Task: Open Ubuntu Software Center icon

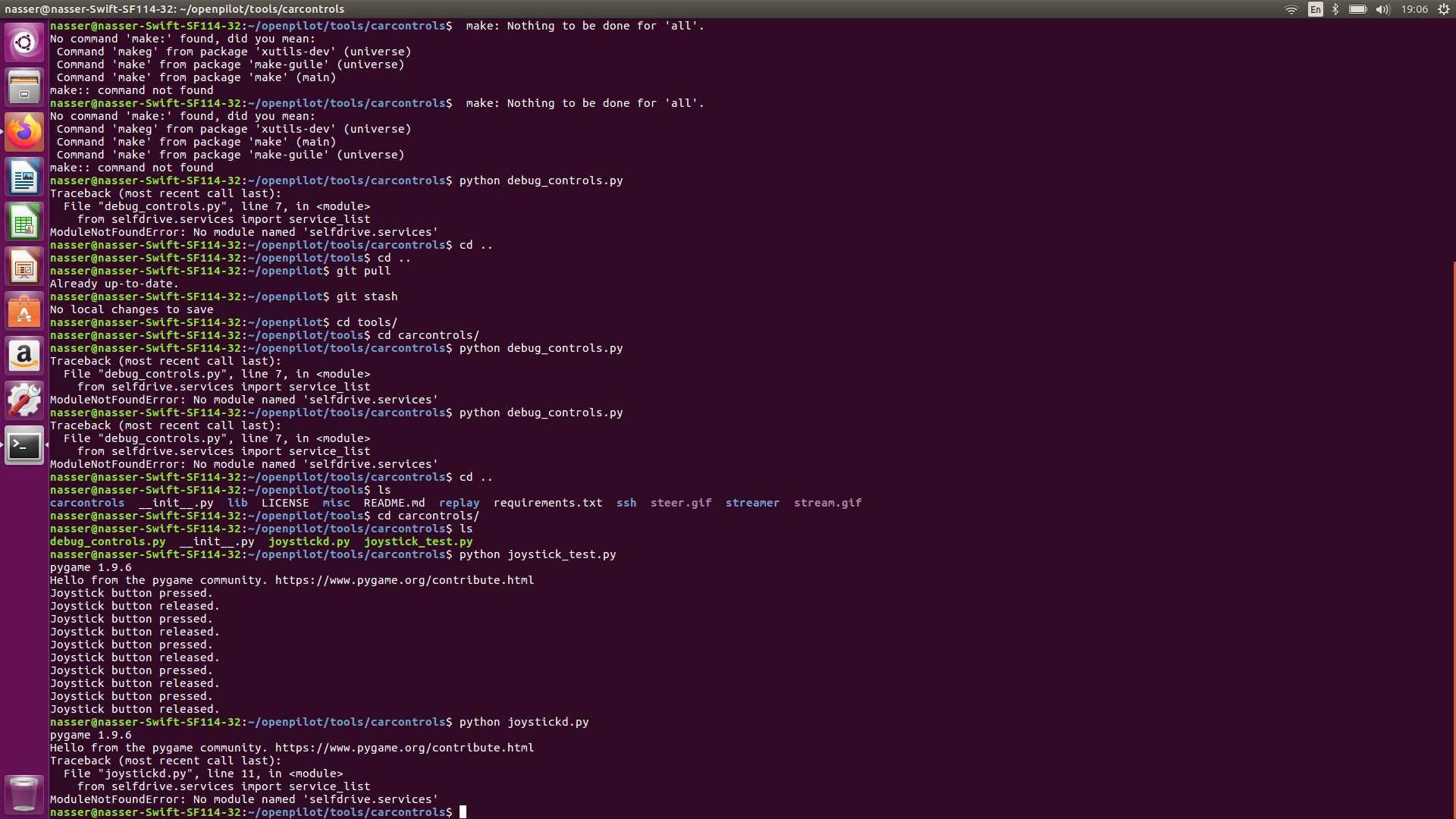Action: point(24,311)
